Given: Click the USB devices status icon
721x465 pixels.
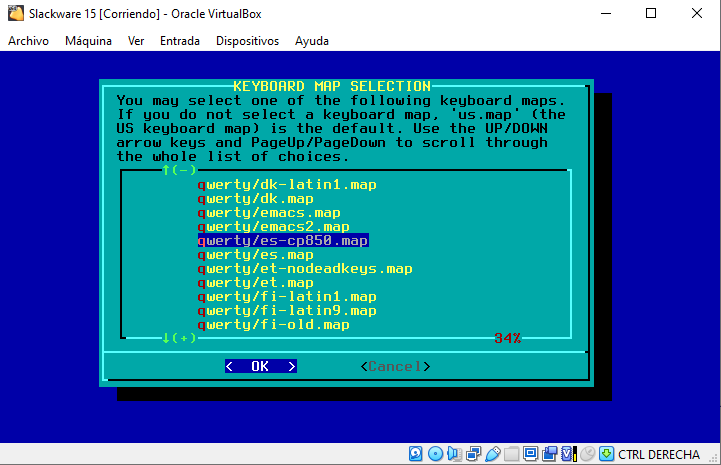Looking at the screenshot, I should (x=493, y=454).
